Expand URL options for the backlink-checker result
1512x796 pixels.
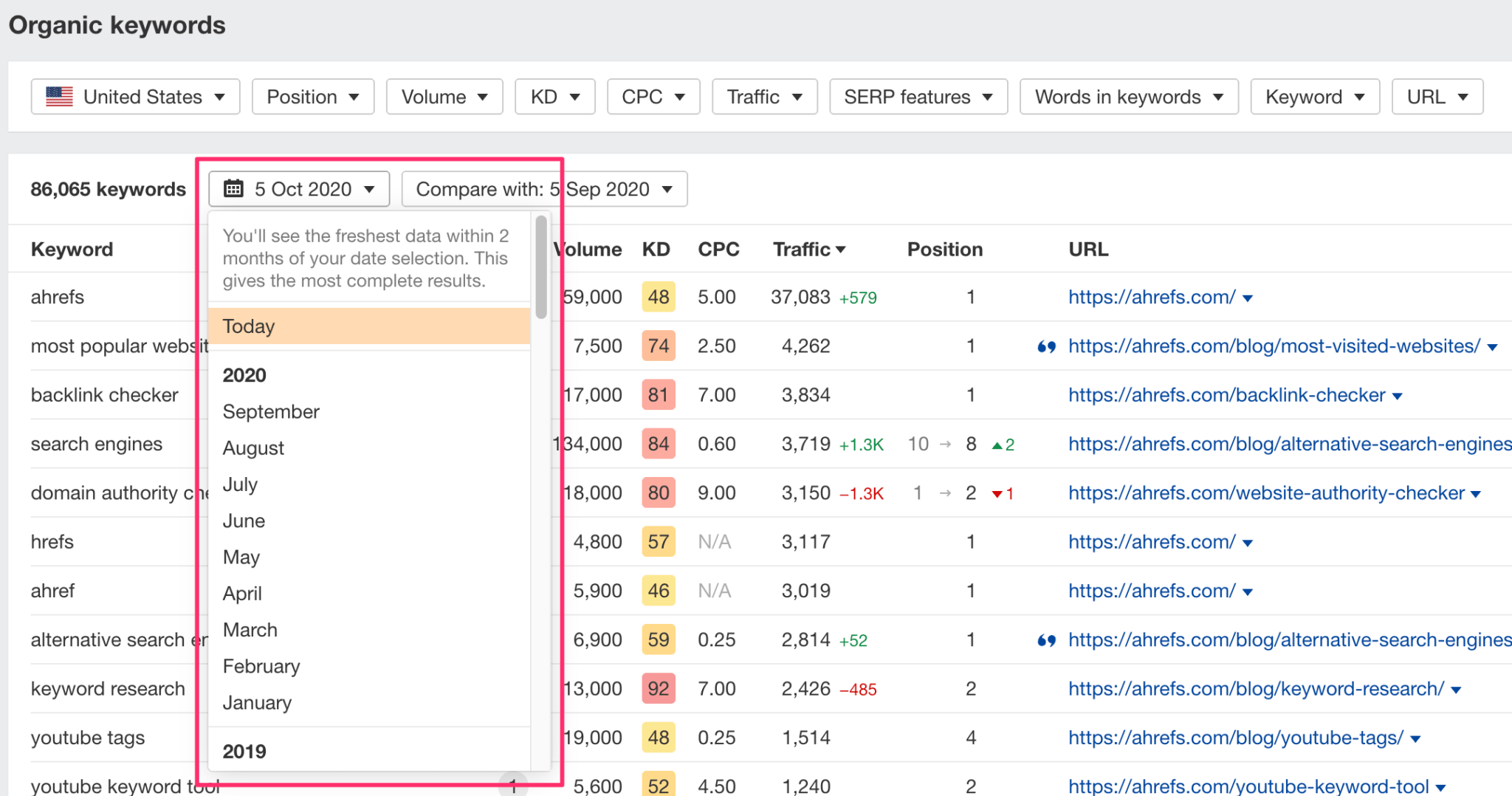point(1397,395)
